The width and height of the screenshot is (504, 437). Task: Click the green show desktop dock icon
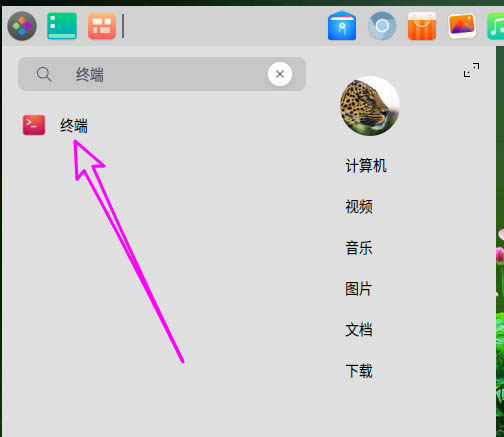coord(62,26)
